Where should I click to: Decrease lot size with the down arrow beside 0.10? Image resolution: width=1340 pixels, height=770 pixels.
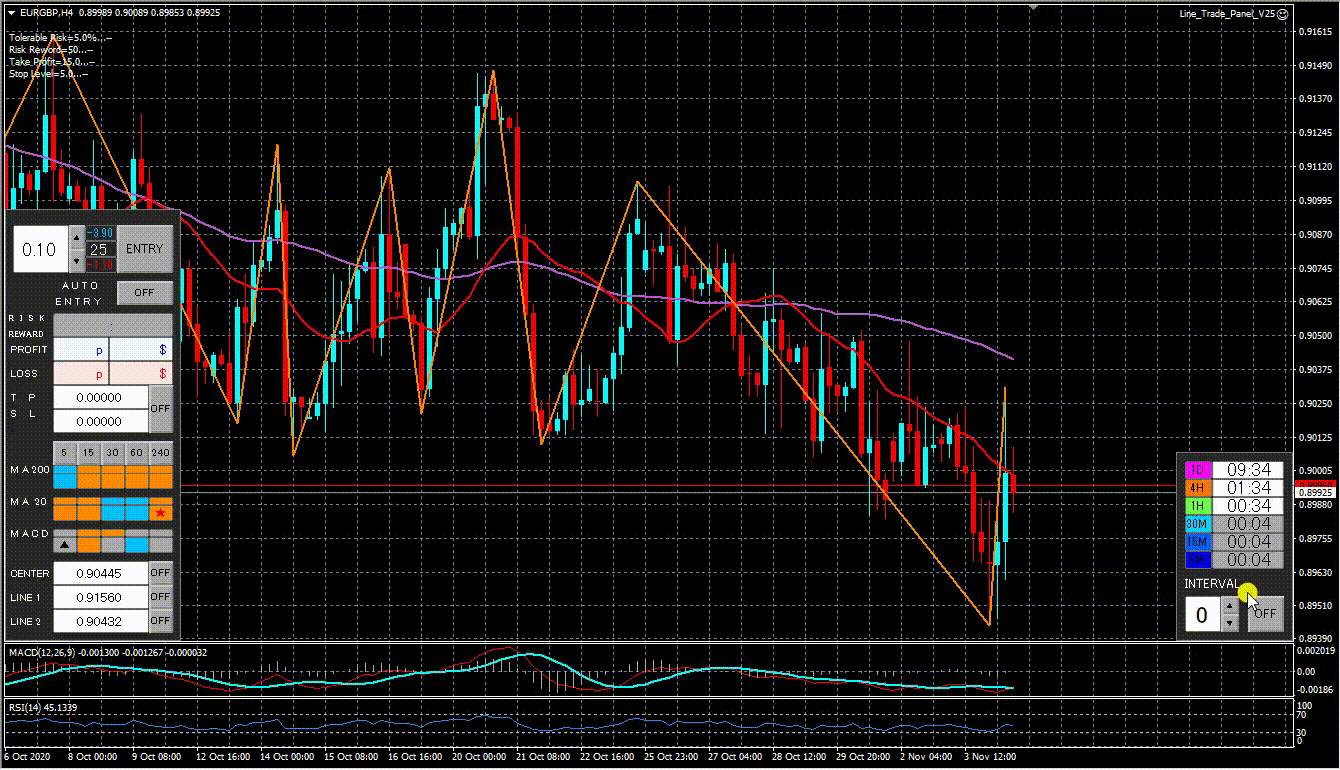point(78,262)
